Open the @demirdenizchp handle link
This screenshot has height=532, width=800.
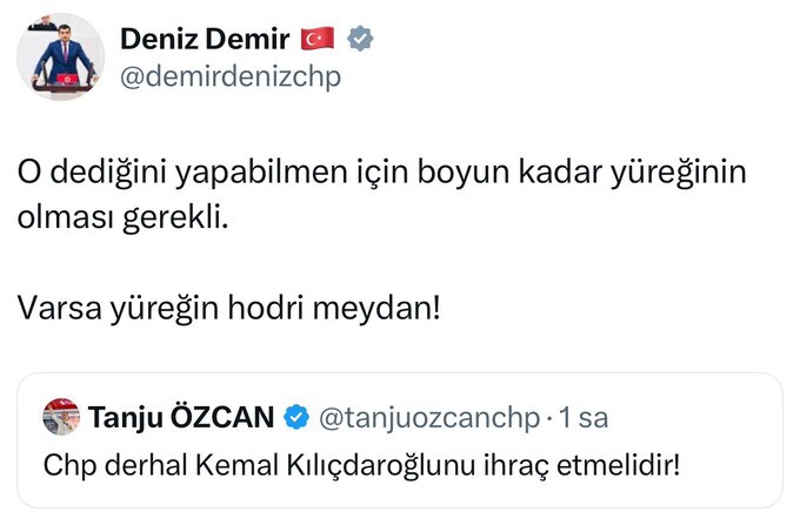coord(229,77)
